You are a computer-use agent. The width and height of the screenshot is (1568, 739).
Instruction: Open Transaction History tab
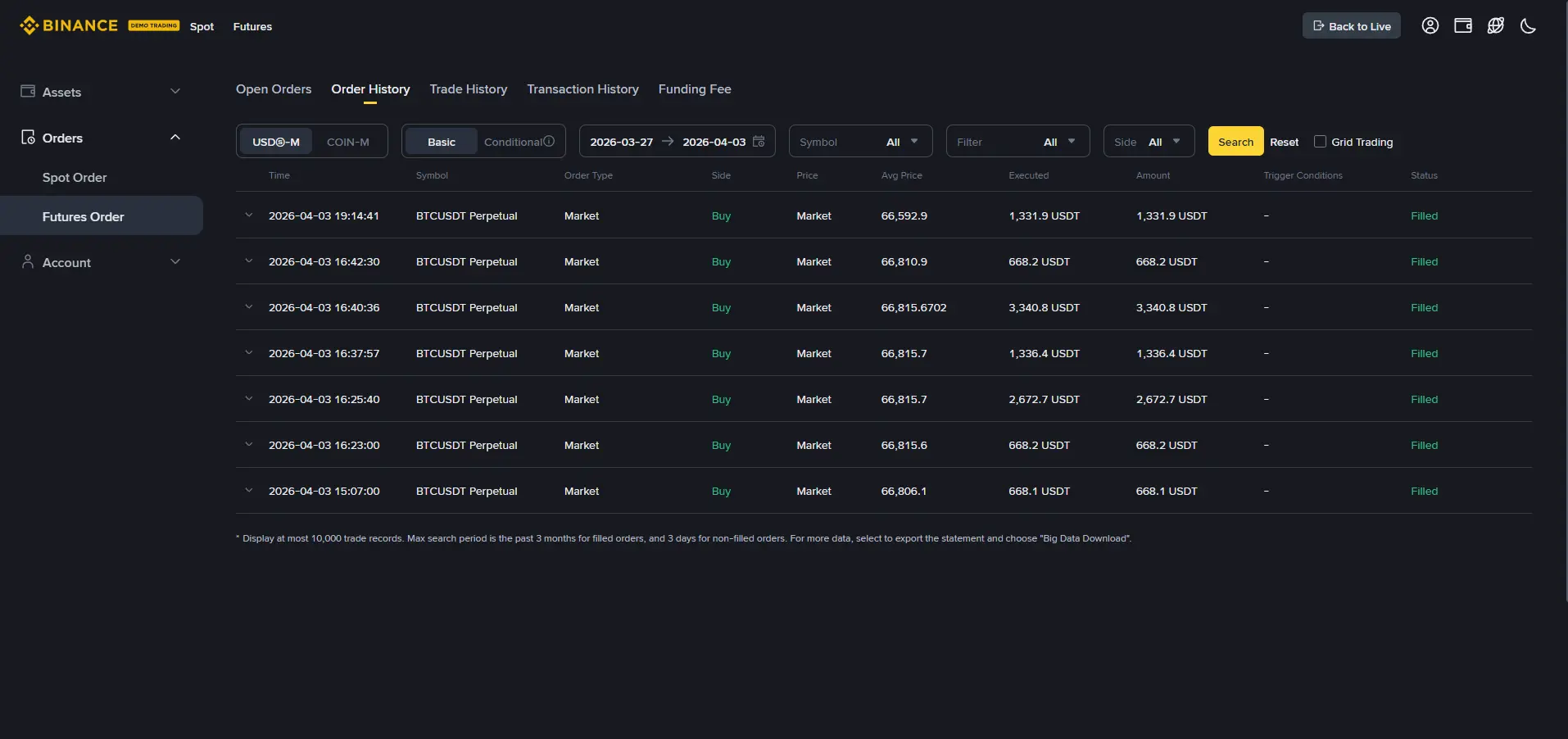point(582,88)
